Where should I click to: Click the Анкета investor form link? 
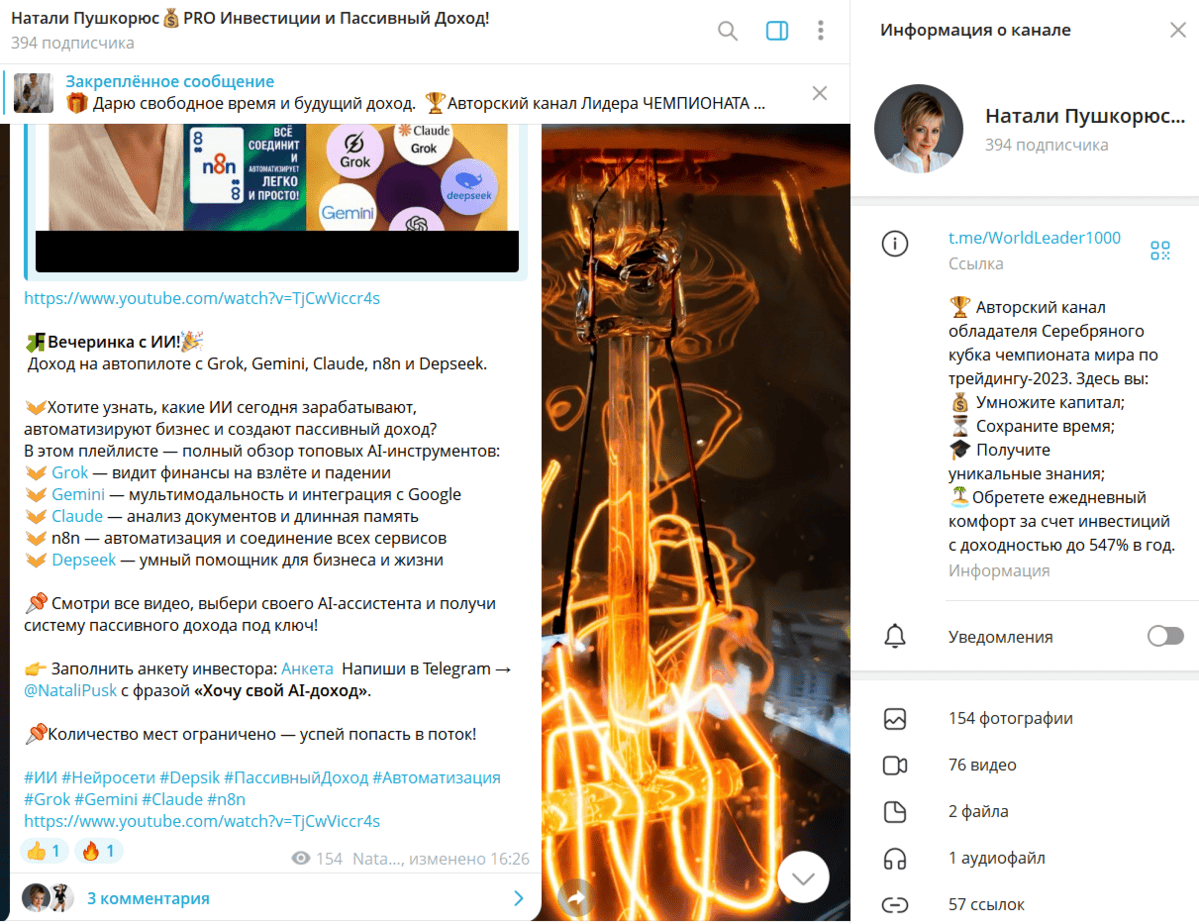coord(307,669)
